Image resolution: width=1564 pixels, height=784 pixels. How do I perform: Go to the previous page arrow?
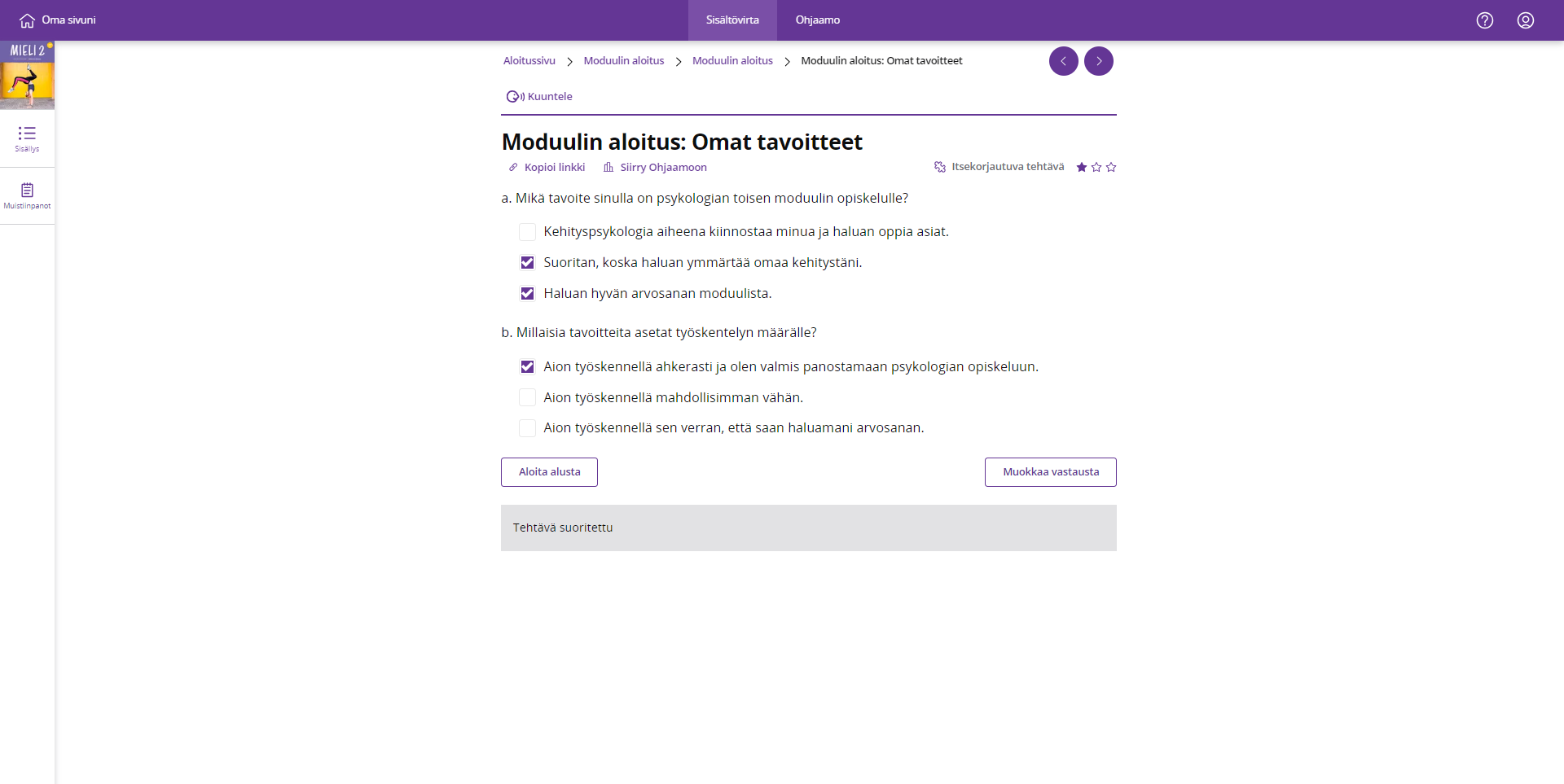coord(1063,61)
